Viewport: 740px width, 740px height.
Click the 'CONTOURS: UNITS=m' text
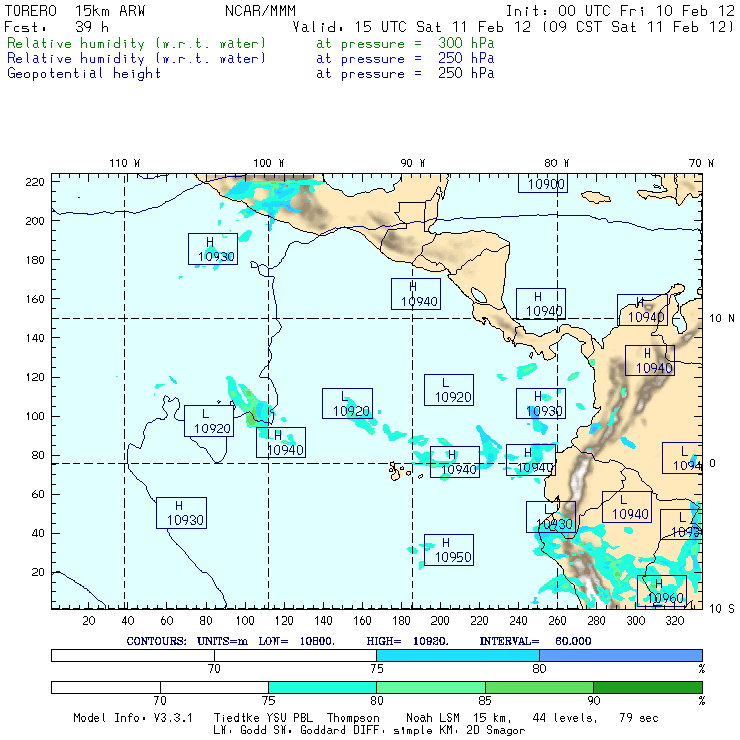point(187,641)
